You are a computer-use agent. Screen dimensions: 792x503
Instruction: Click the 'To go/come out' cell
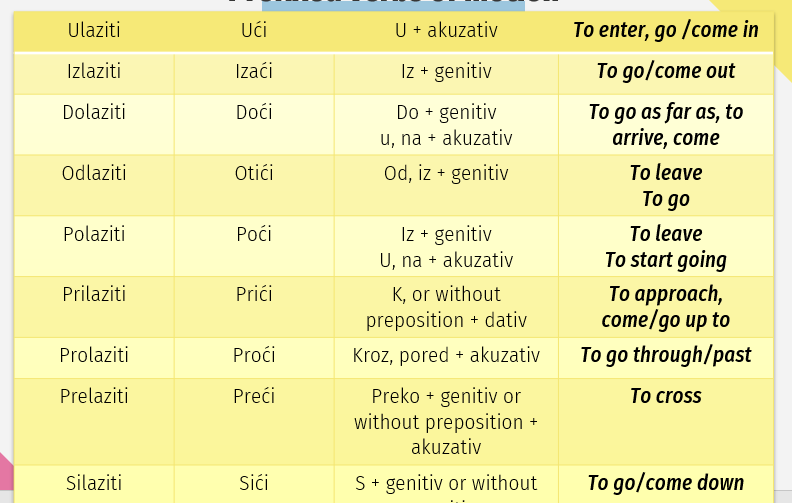click(666, 74)
